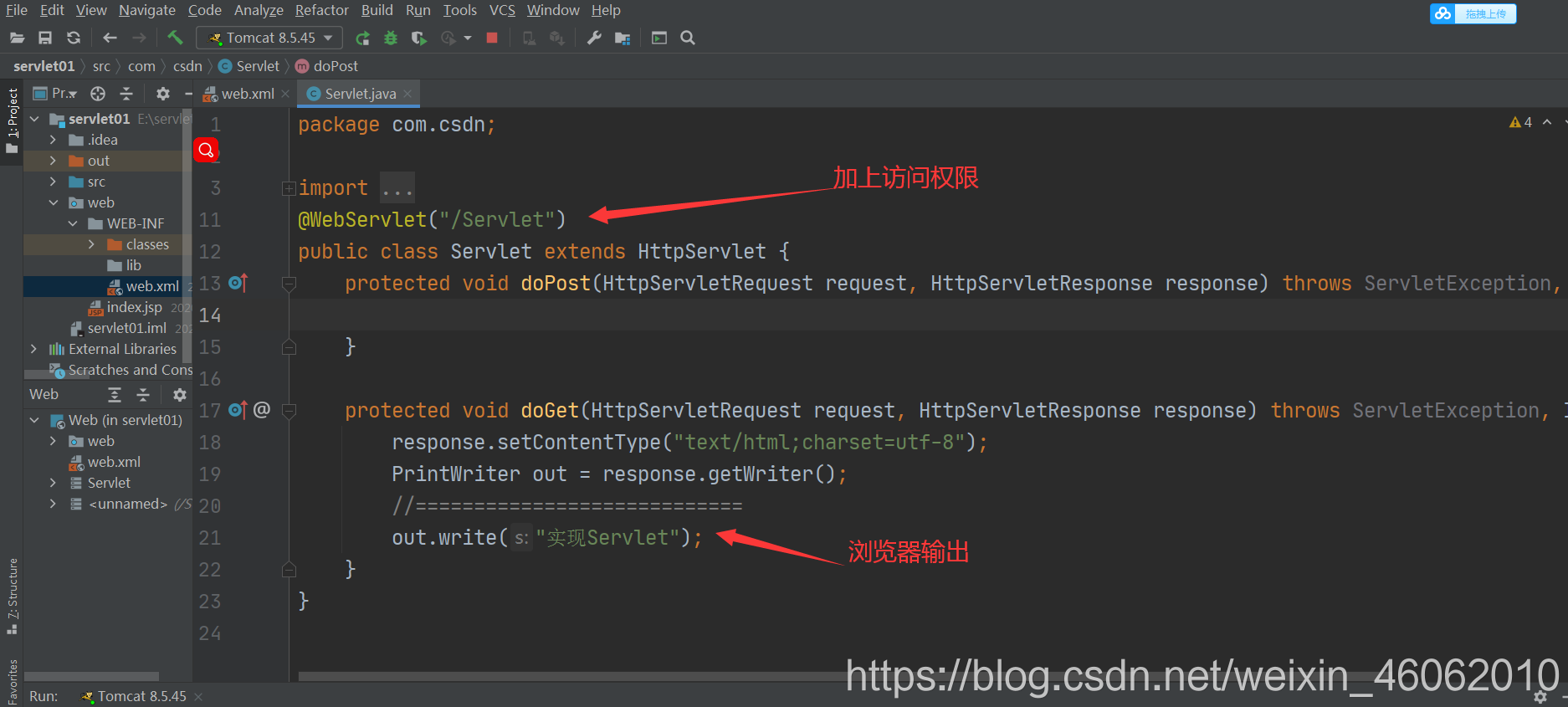The height and width of the screenshot is (707, 1568).
Task: Build project with the green hammer icon
Action: pyautogui.click(x=175, y=37)
